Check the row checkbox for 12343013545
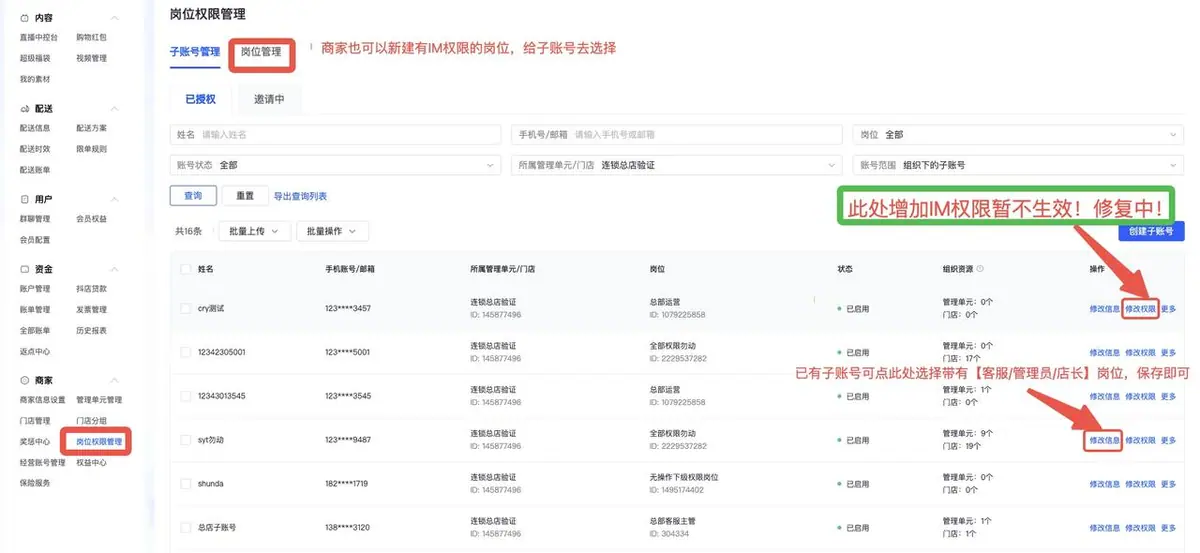This screenshot has width=1200, height=553. pyautogui.click(x=185, y=396)
